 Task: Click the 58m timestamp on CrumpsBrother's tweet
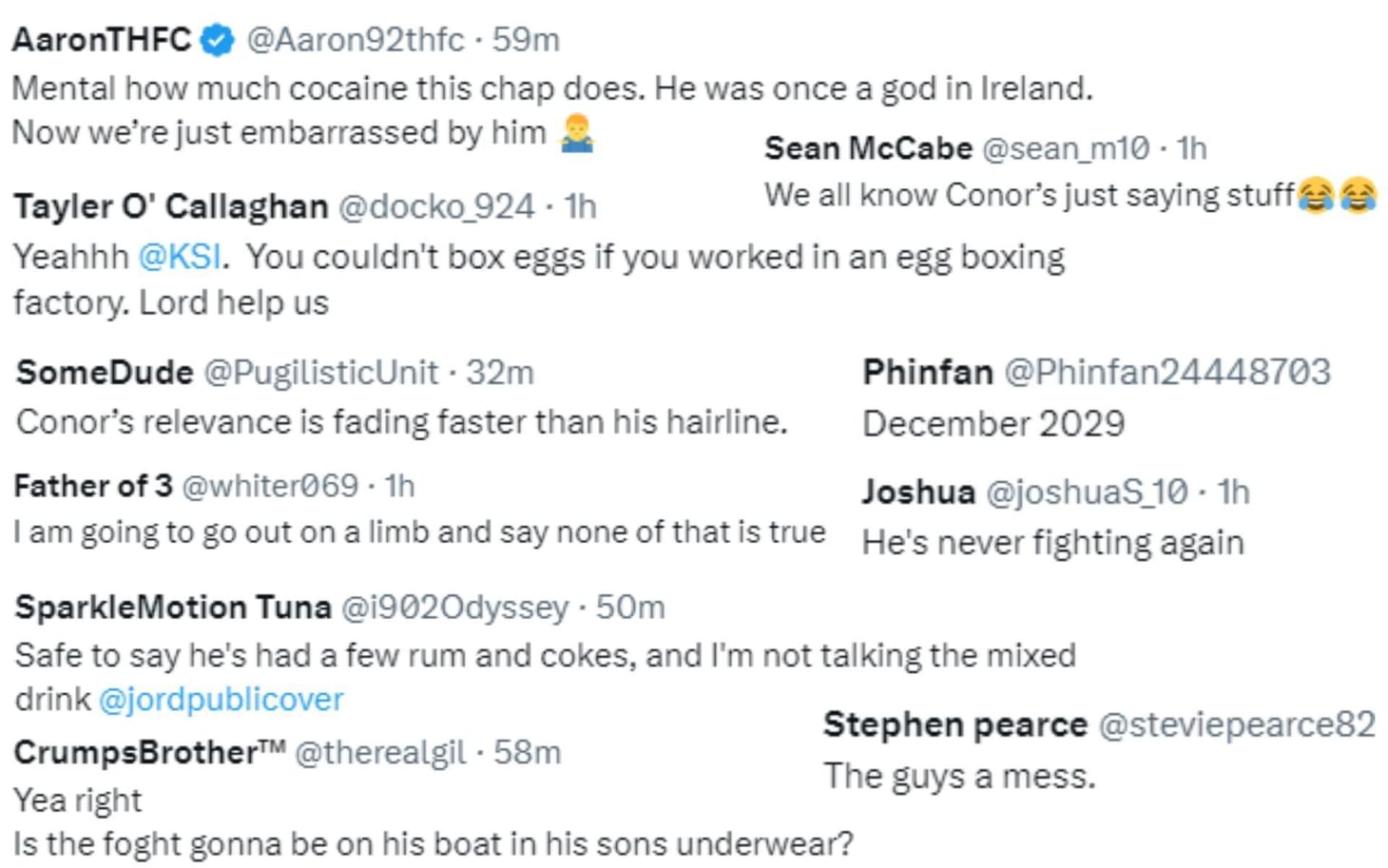pos(528,752)
